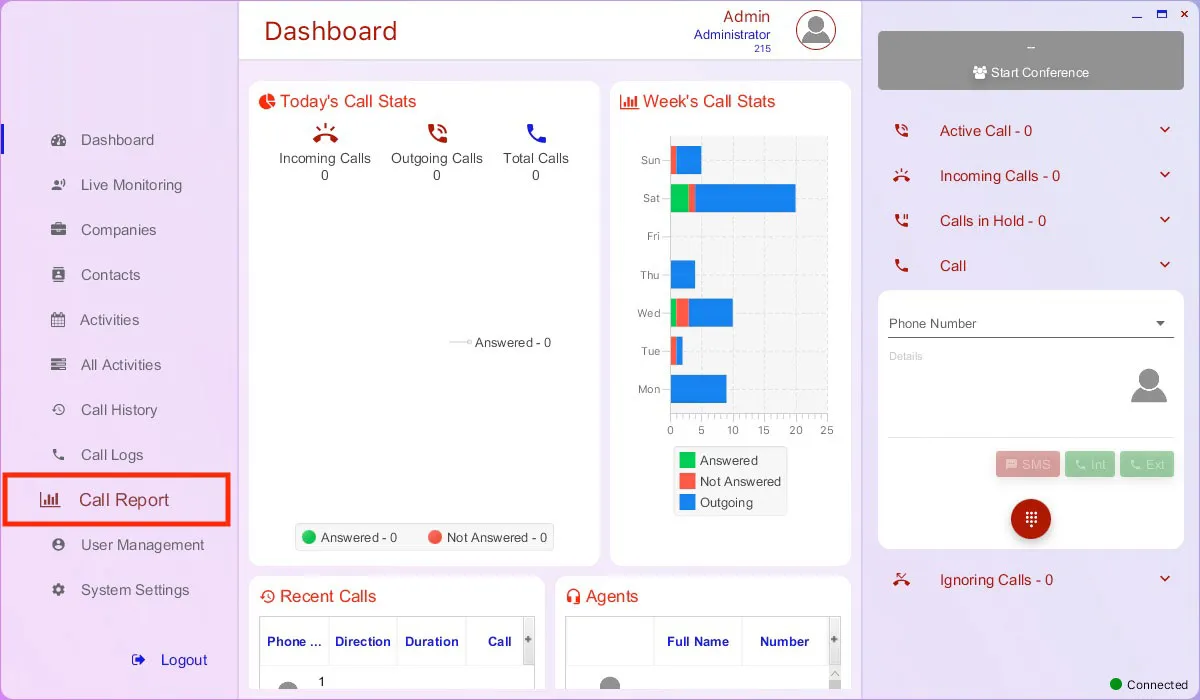The height and width of the screenshot is (700, 1200).
Task: Open Agents table column menu
Action: pyautogui.click(x=835, y=640)
